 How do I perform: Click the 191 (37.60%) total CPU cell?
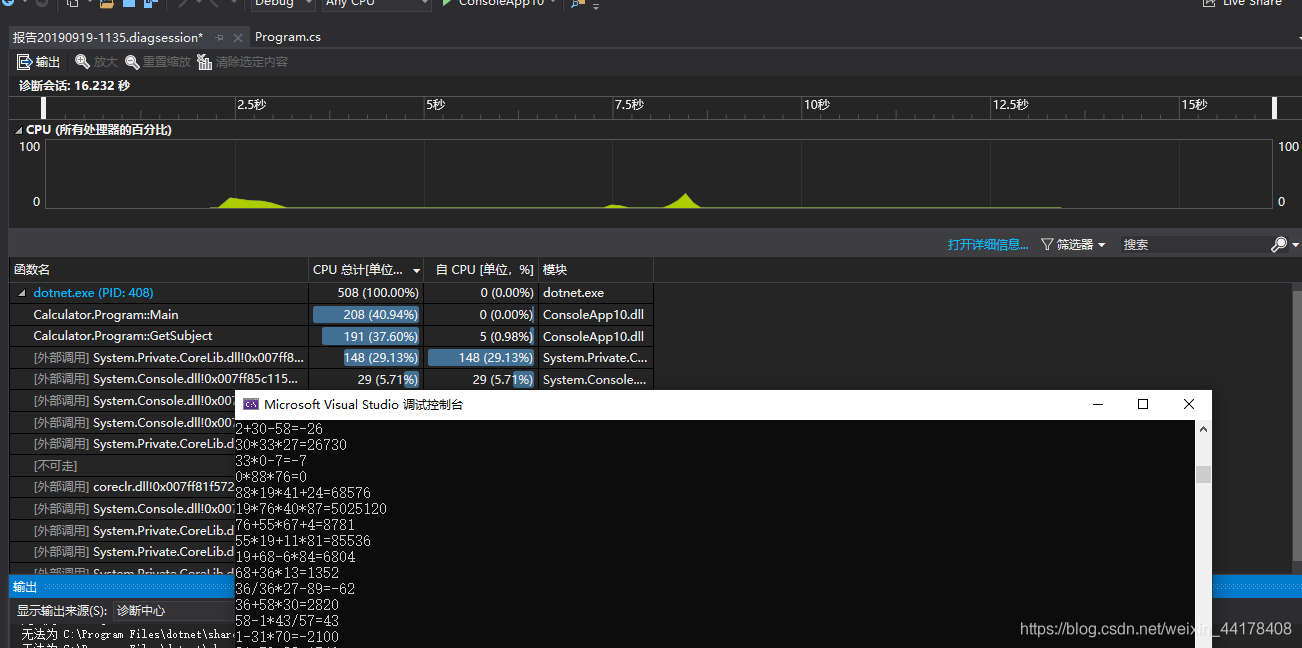(x=366, y=336)
